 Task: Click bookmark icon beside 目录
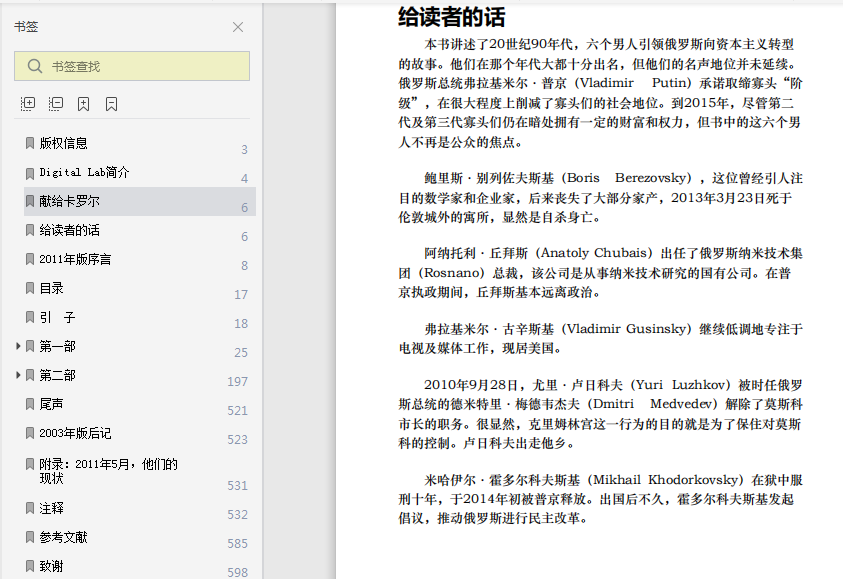[30, 288]
